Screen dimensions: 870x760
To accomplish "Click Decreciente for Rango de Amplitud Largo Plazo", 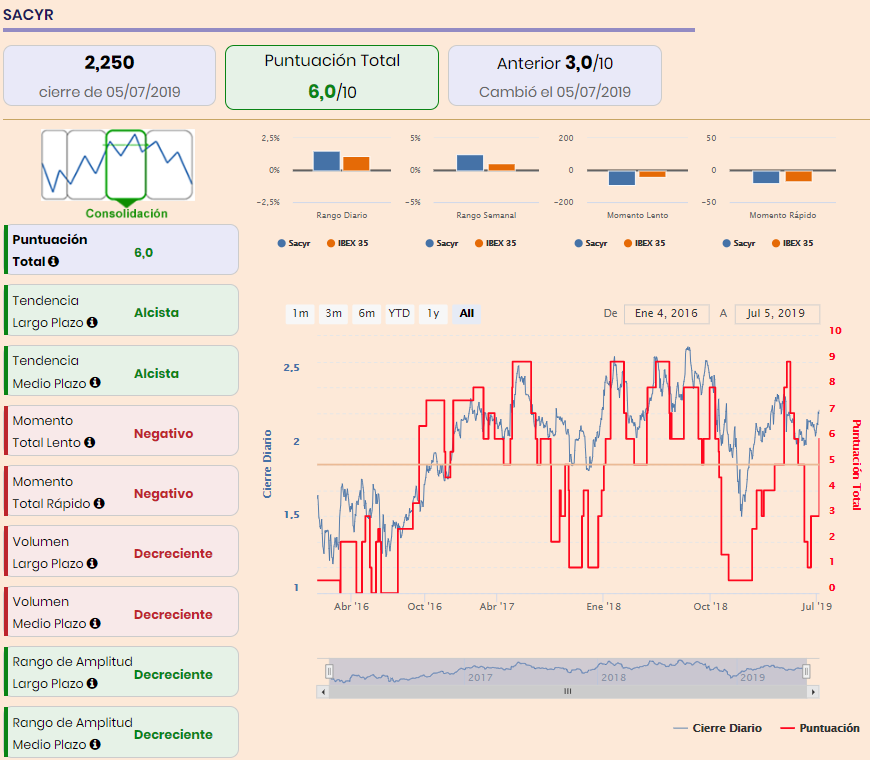I will 173,674.
